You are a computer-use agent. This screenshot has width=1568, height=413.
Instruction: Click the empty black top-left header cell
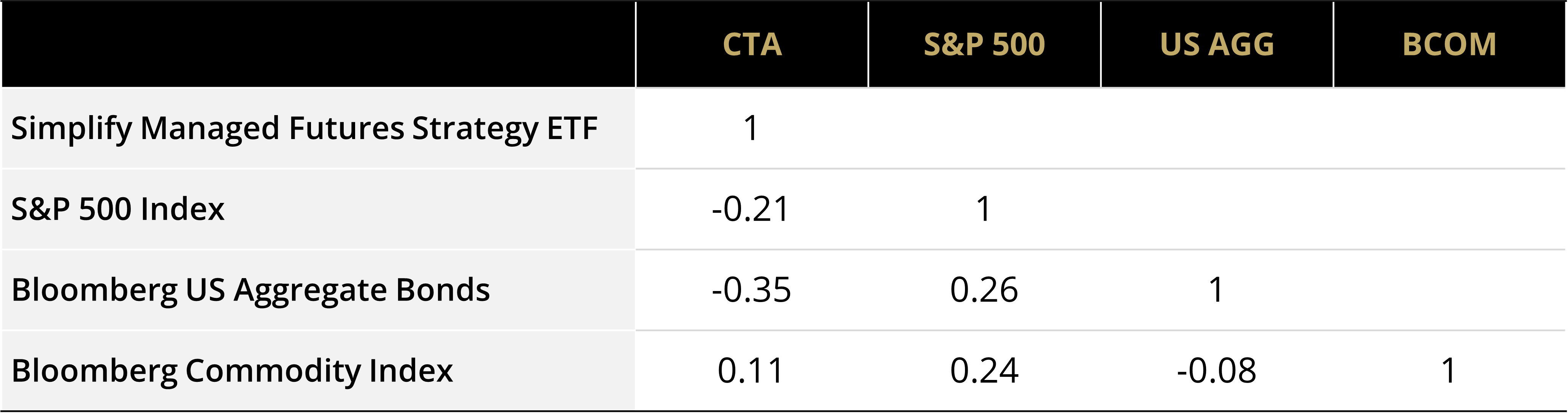[318, 44]
